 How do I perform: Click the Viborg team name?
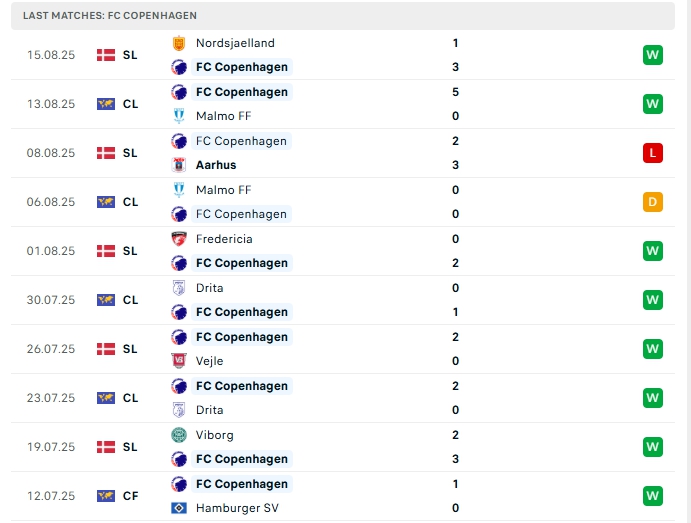coord(215,435)
